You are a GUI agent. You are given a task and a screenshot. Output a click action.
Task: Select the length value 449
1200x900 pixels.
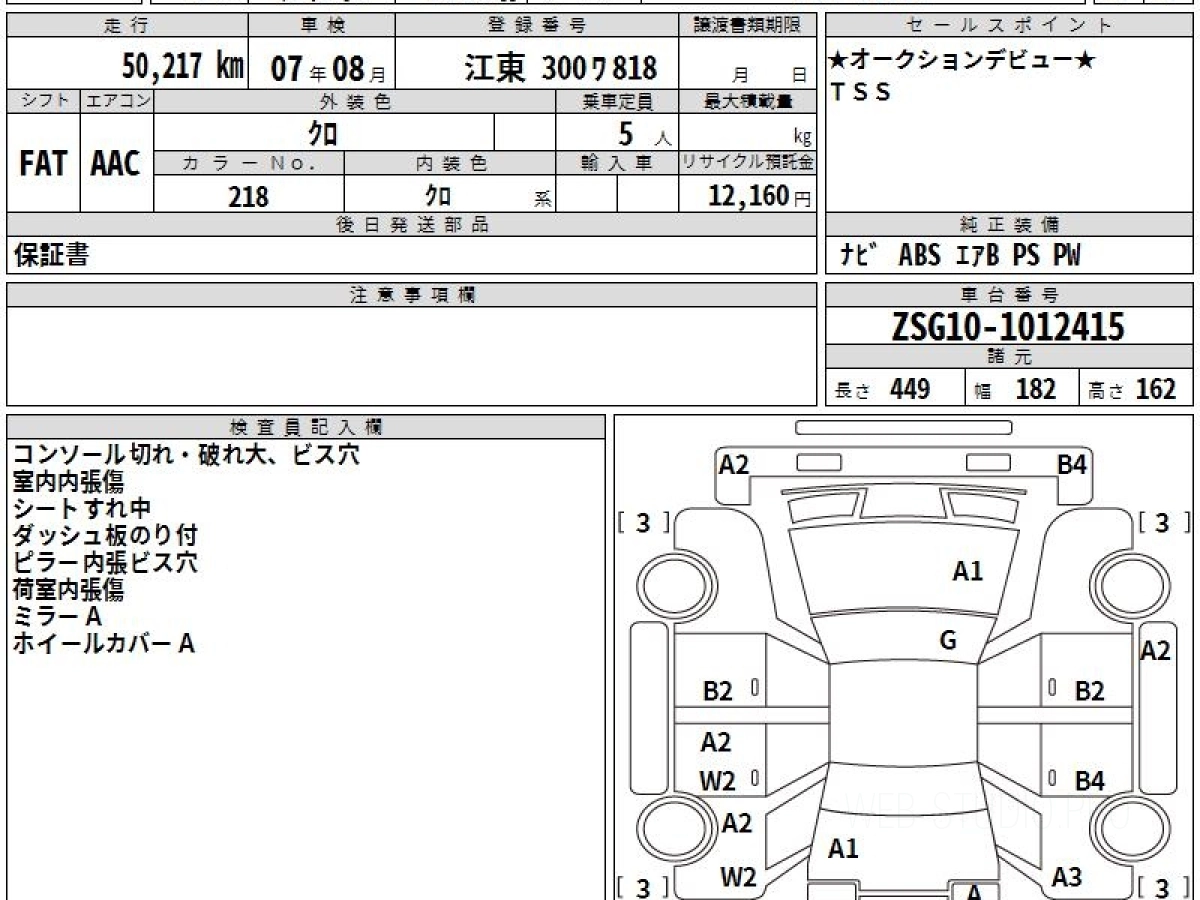pyautogui.click(x=910, y=389)
